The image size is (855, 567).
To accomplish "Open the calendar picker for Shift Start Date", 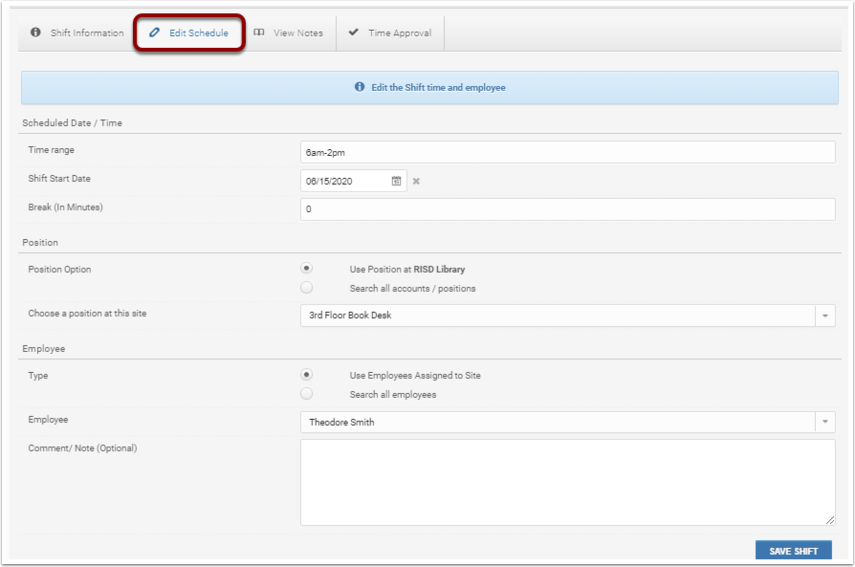I will pos(396,181).
